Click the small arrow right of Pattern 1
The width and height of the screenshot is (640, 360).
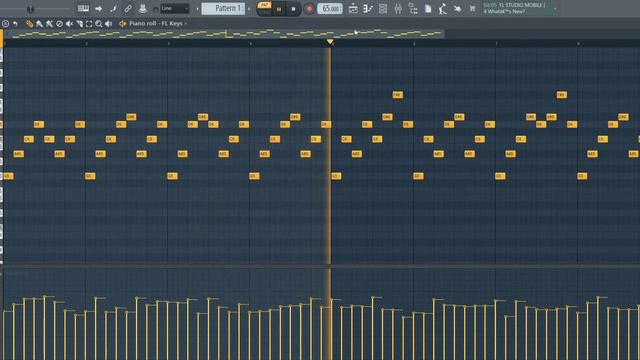249,9
